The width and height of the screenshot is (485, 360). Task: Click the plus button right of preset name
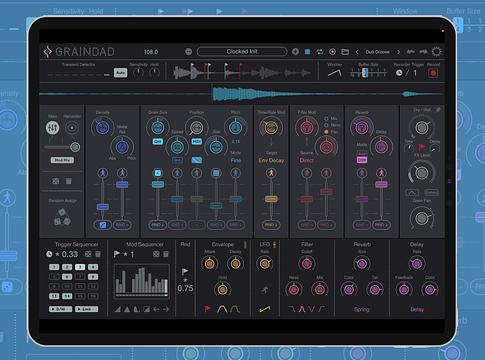pyautogui.click(x=295, y=52)
